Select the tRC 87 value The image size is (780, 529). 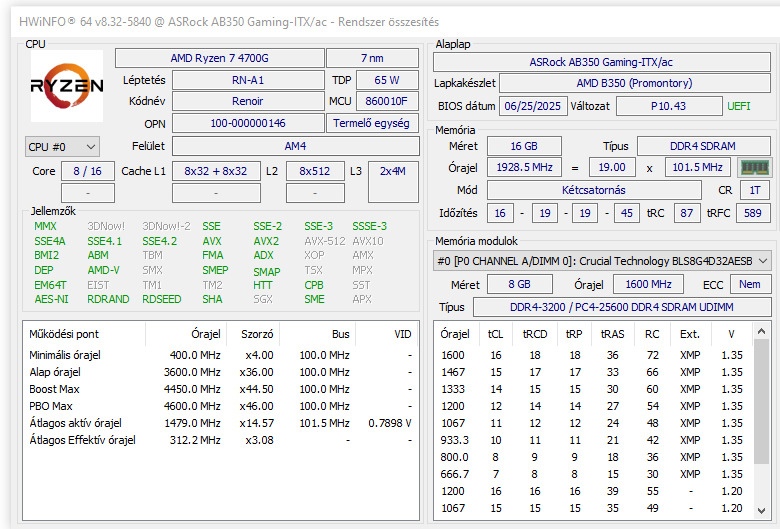coord(686,213)
